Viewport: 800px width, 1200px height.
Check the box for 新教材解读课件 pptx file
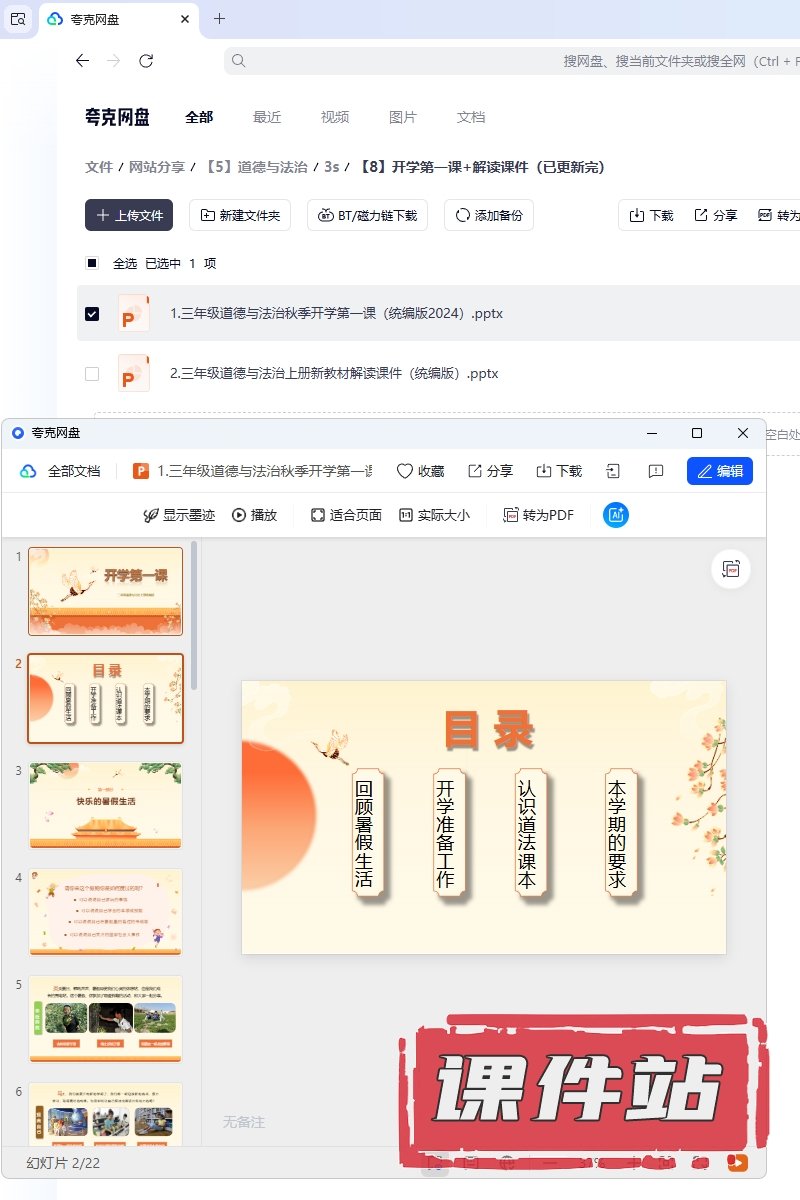[x=92, y=374]
